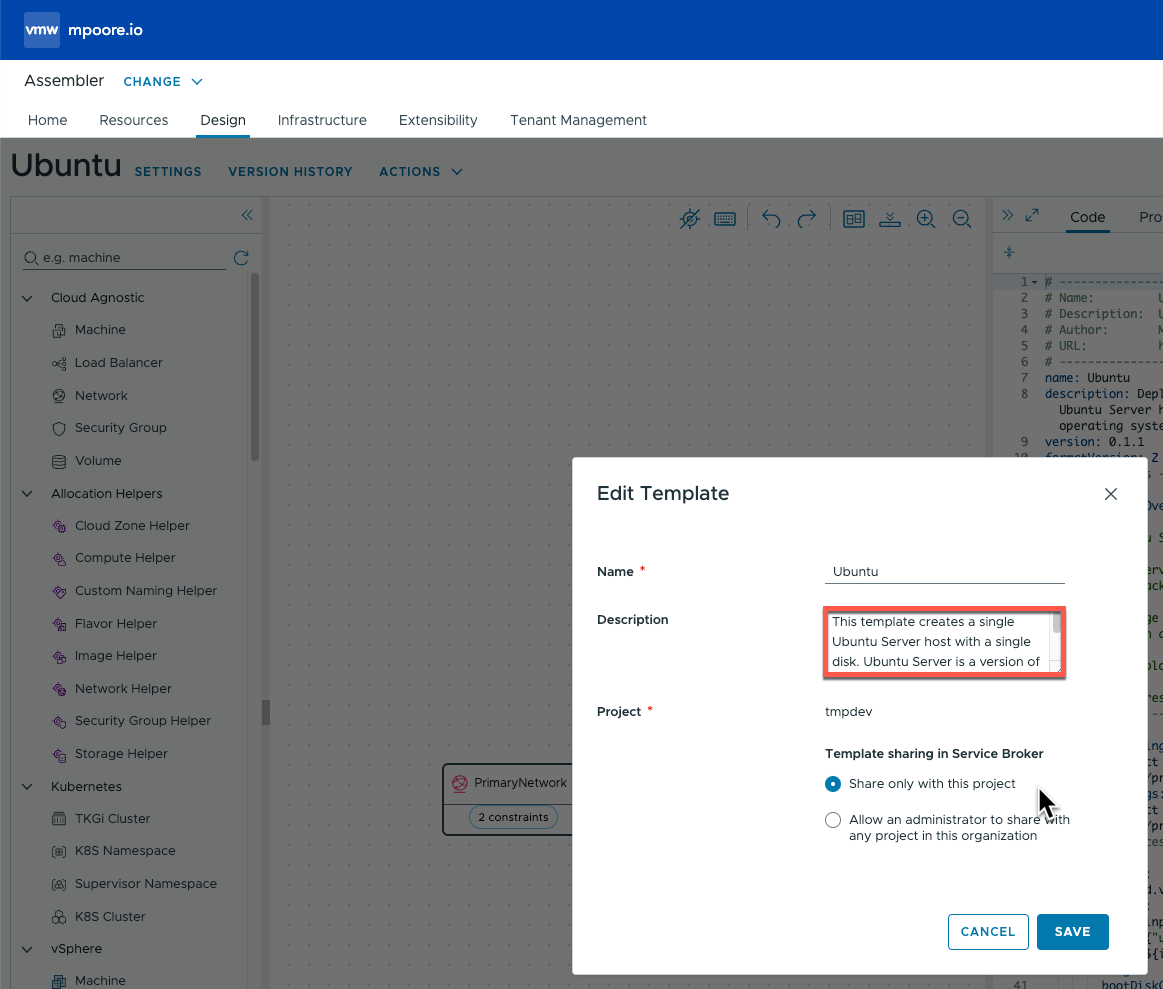Save the Edit Template changes
The image size is (1163, 989).
tap(1072, 931)
